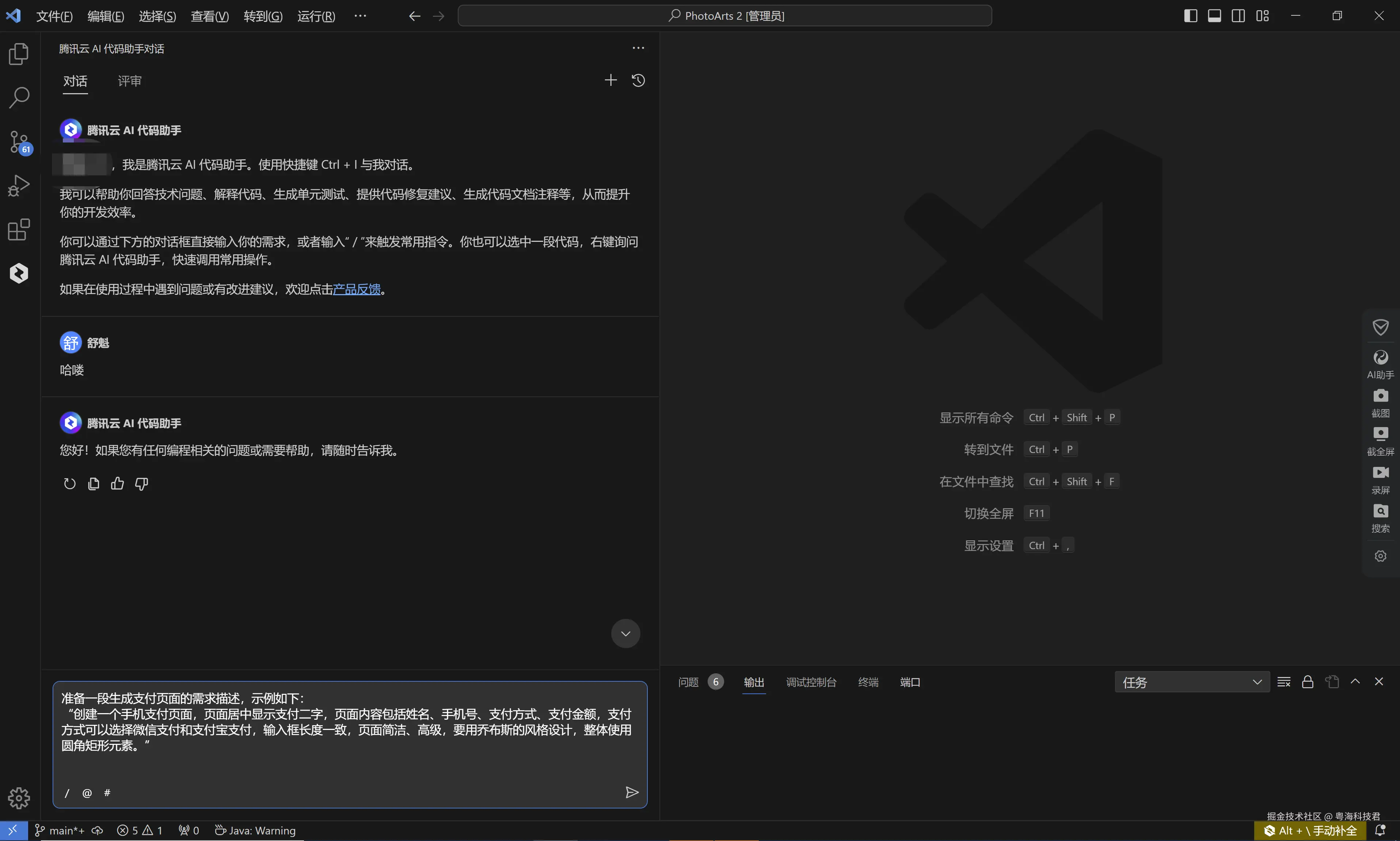The image size is (1400, 841).
Task: Jump to bottom of the conversation
Action: tap(625, 633)
